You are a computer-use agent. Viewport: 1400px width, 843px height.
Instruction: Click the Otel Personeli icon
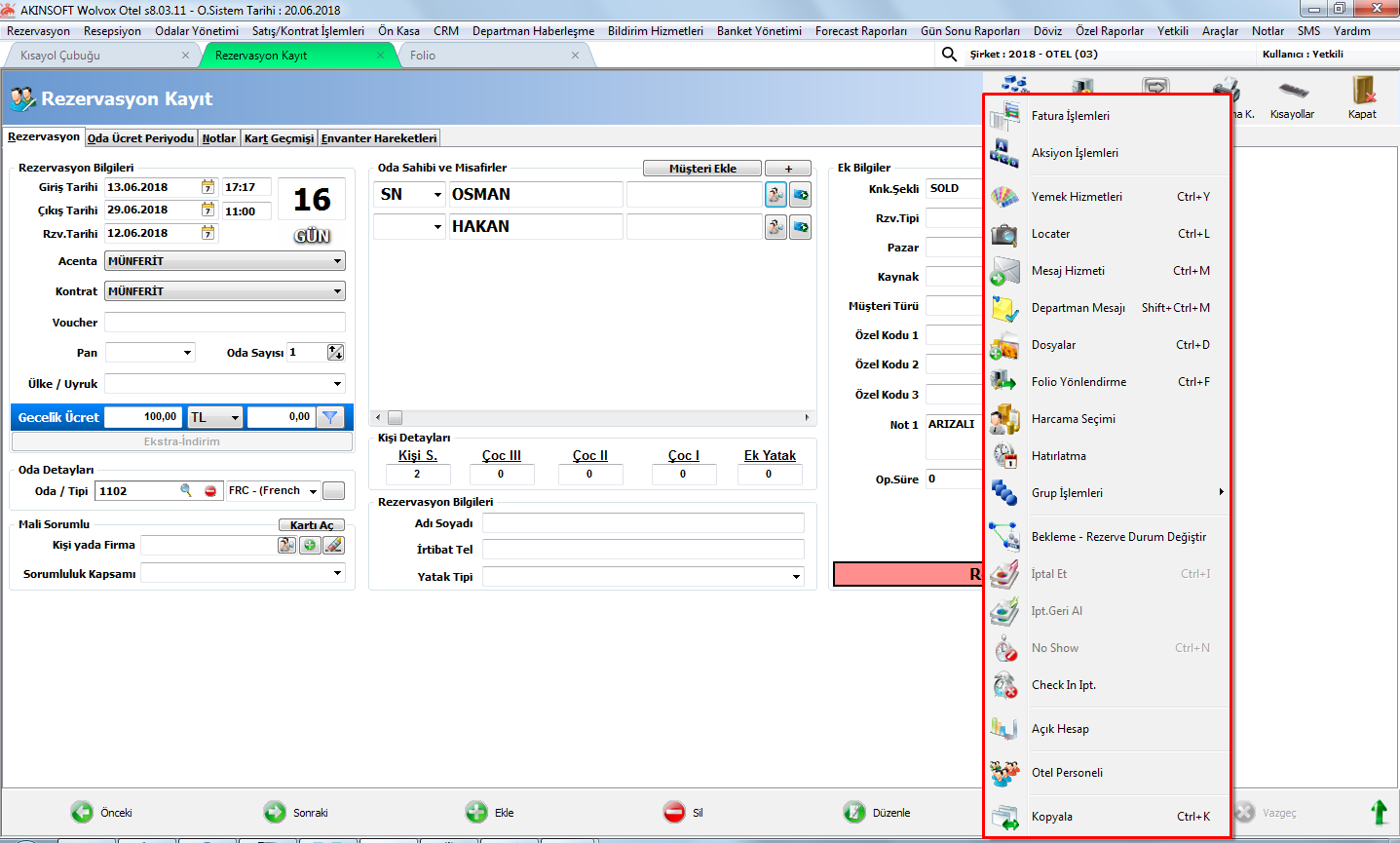[x=1004, y=773]
